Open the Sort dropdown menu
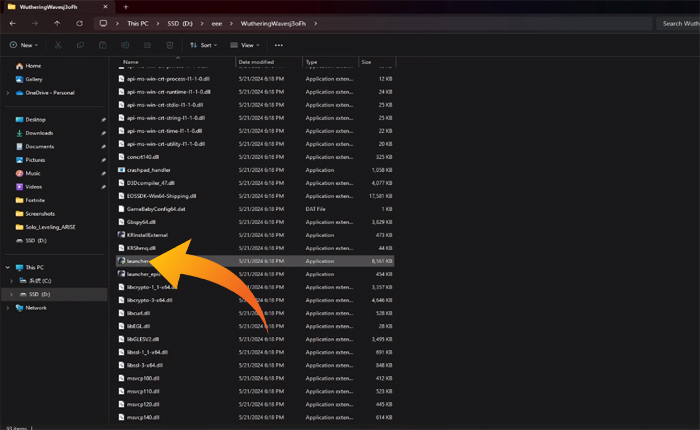The width and height of the screenshot is (700, 430). (x=203, y=45)
